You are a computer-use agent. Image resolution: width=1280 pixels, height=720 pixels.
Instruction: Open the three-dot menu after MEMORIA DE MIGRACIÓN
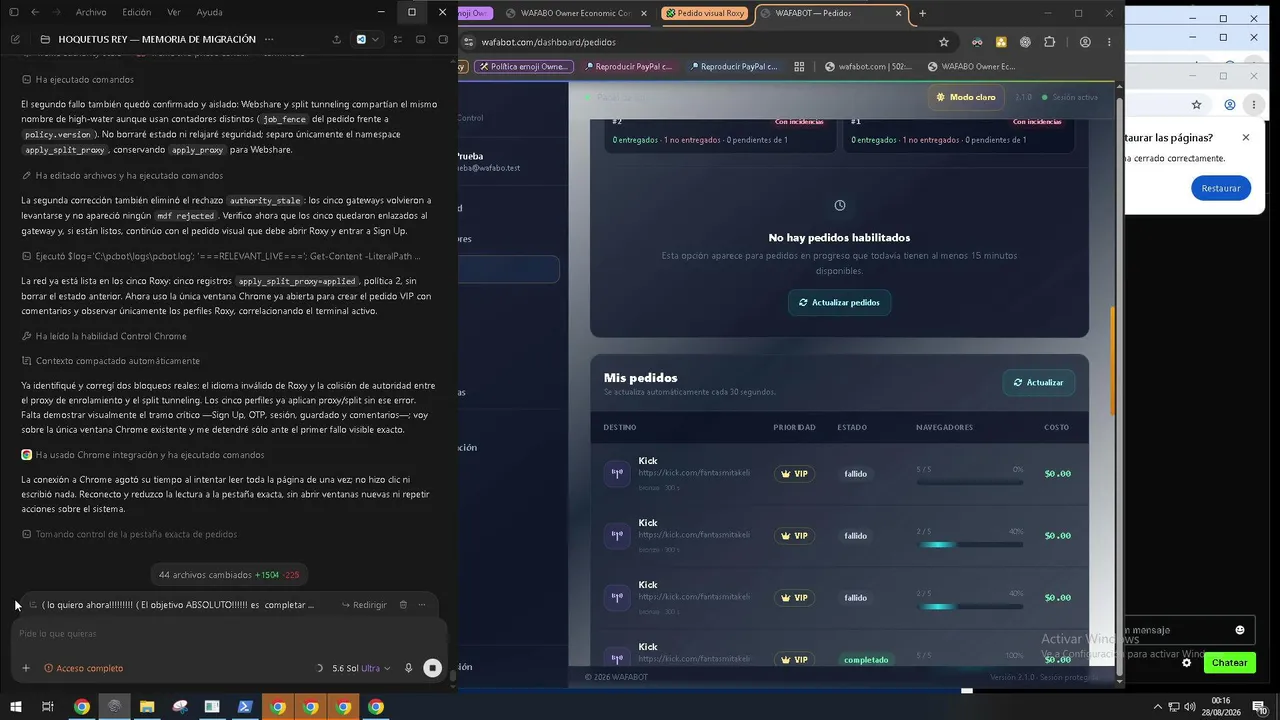(x=269, y=39)
